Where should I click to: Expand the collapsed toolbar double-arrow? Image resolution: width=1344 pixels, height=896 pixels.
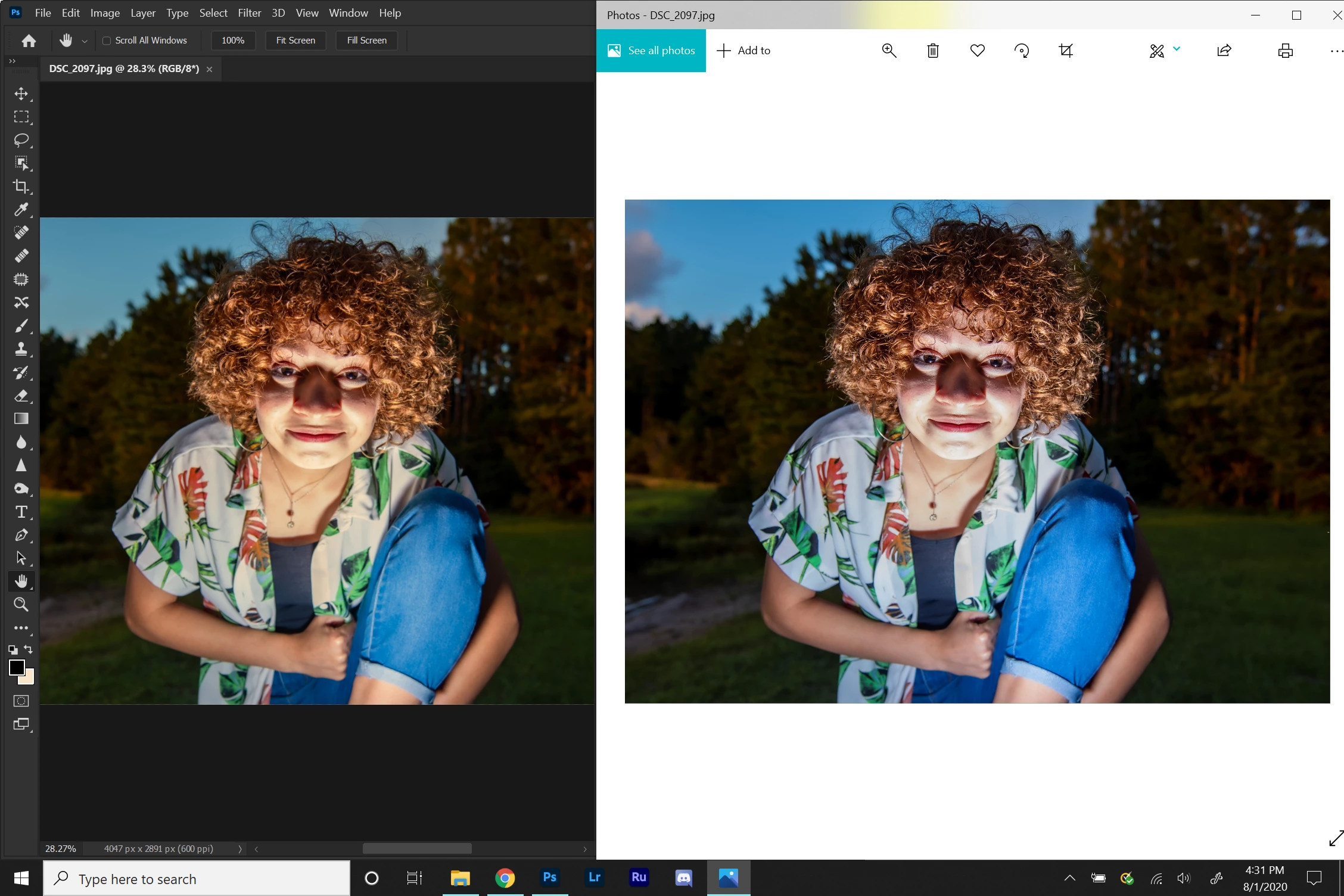[x=12, y=61]
